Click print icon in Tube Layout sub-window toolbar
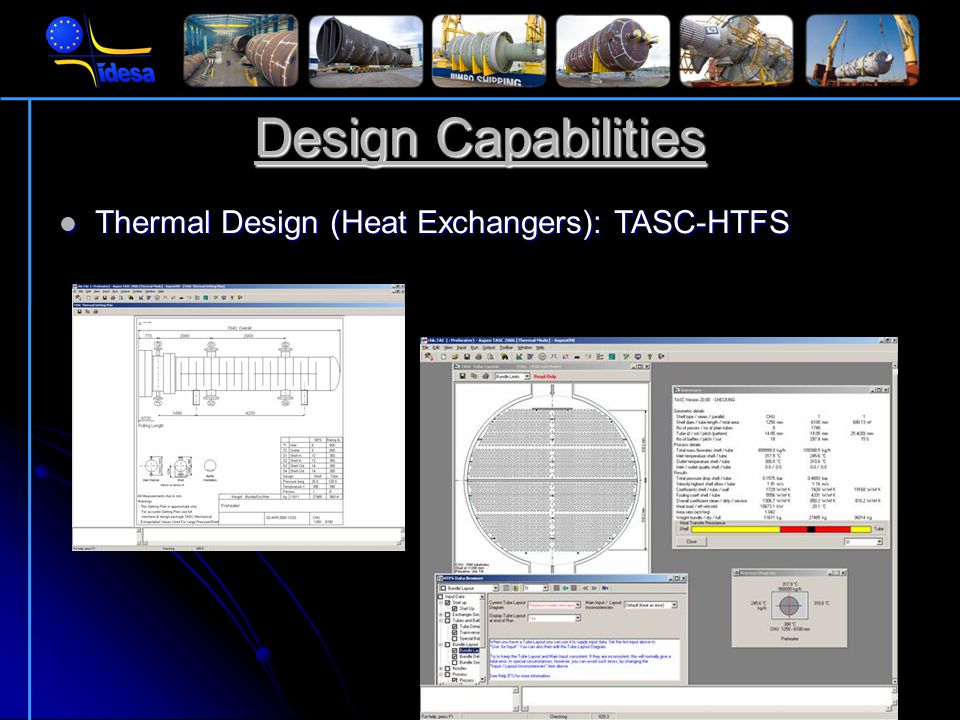This screenshot has width=960, height=720. (486, 376)
